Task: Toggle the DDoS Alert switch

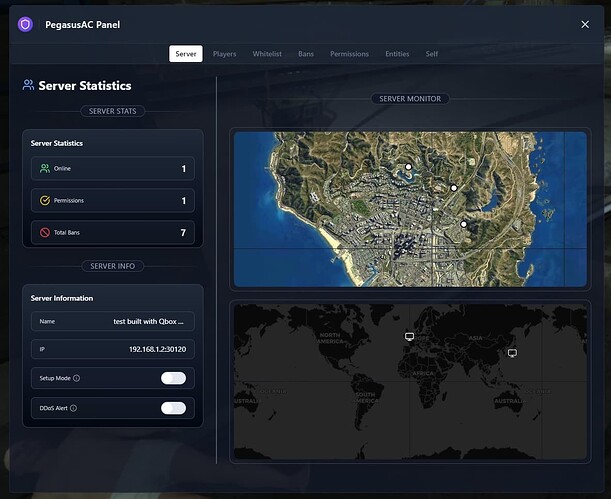Action: [173, 408]
